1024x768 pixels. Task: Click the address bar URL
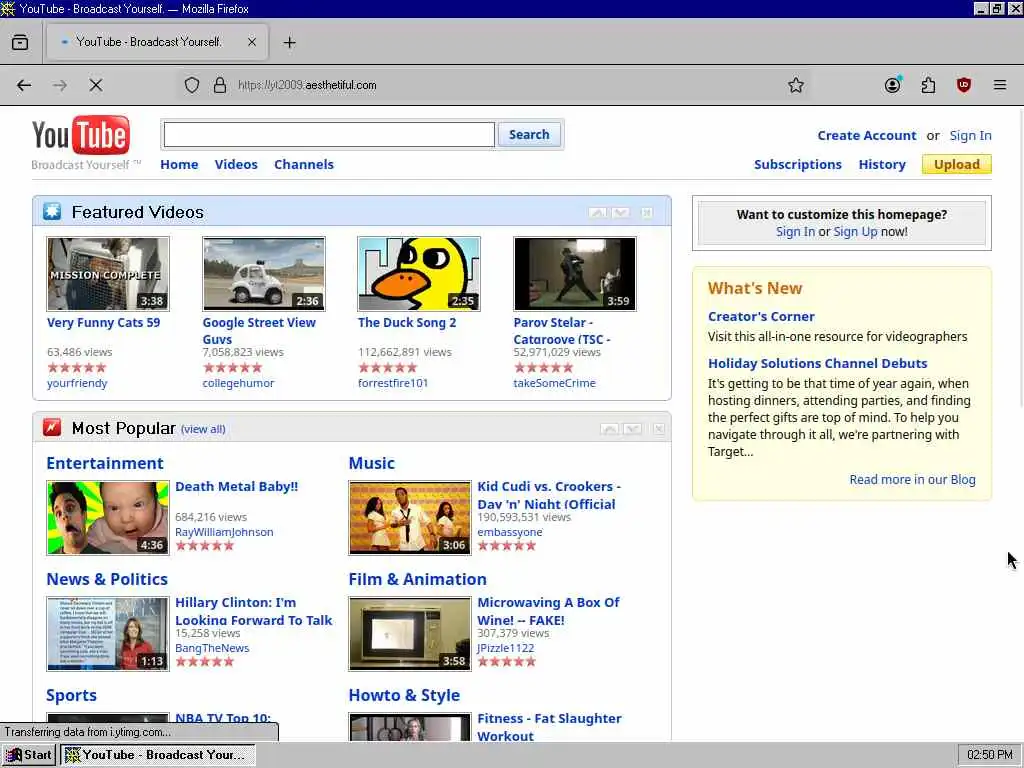click(x=307, y=85)
